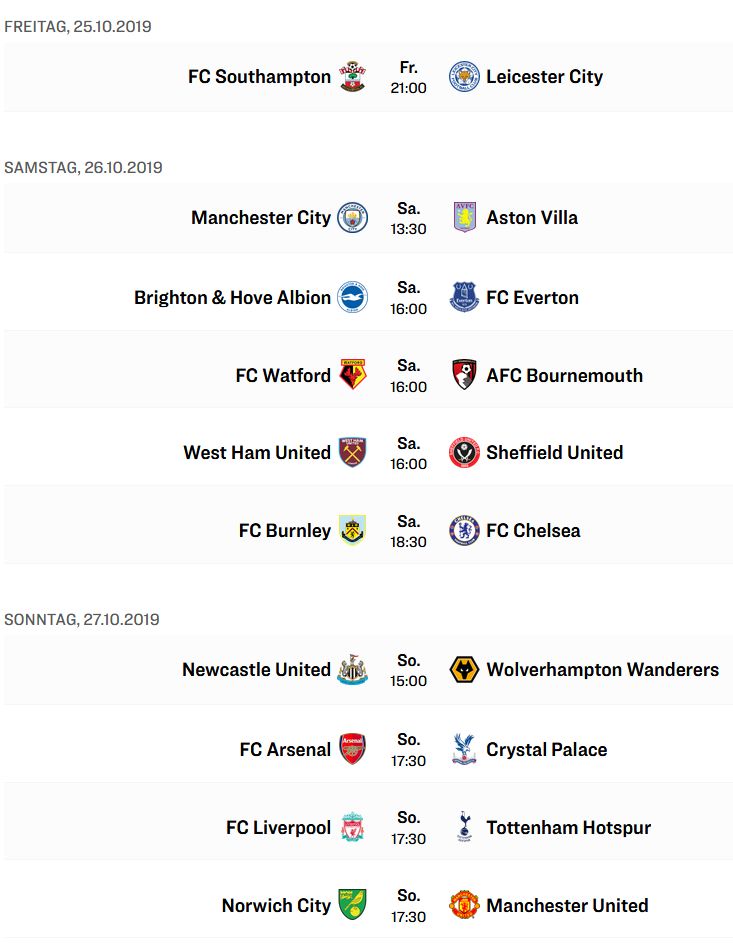Select the Crystal Palace eagle crest
The image size is (733, 943).
tap(464, 749)
